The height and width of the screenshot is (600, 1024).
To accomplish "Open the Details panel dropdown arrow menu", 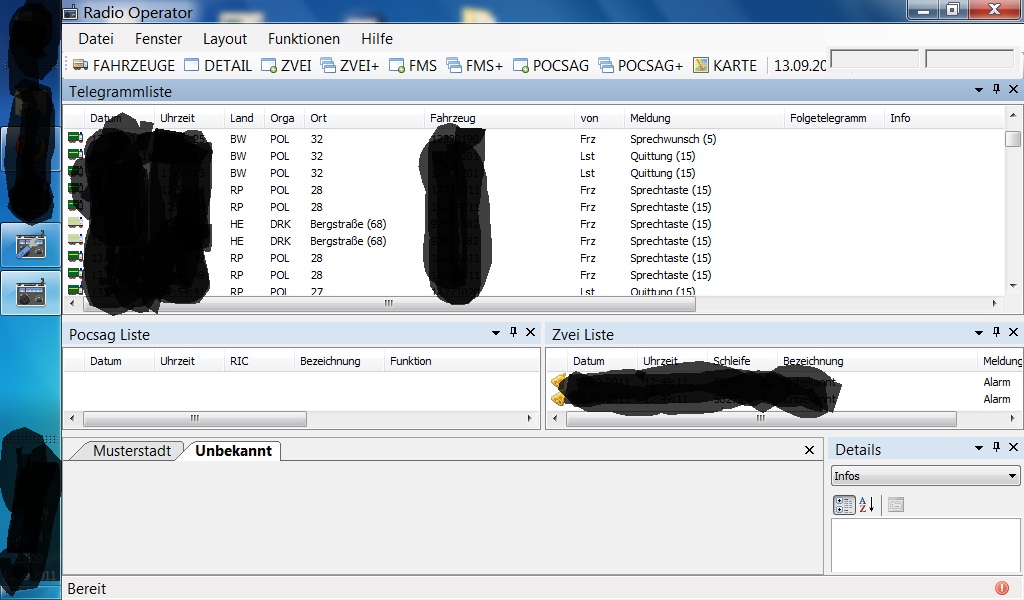I will pyautogui.click(x=979, y=448).
